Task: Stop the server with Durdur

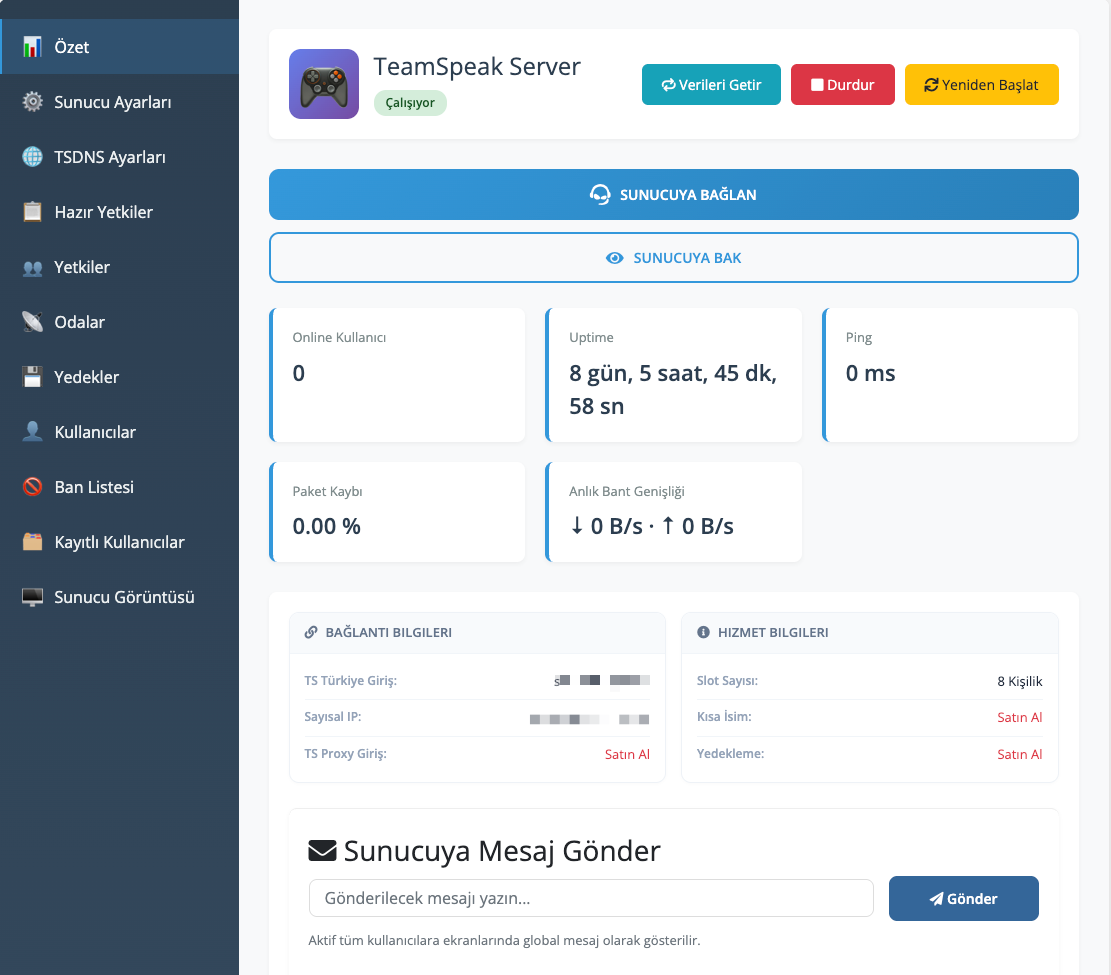Action: [842, 84]
